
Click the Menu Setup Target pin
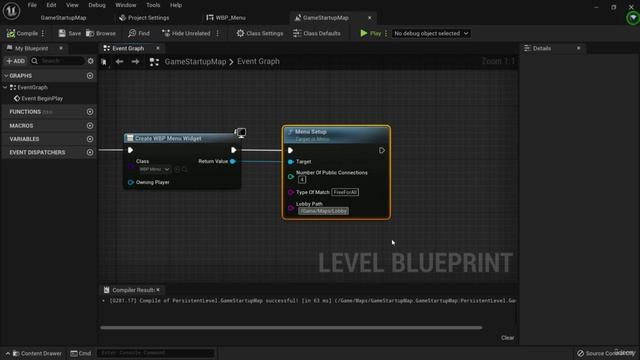pos(291,162)
